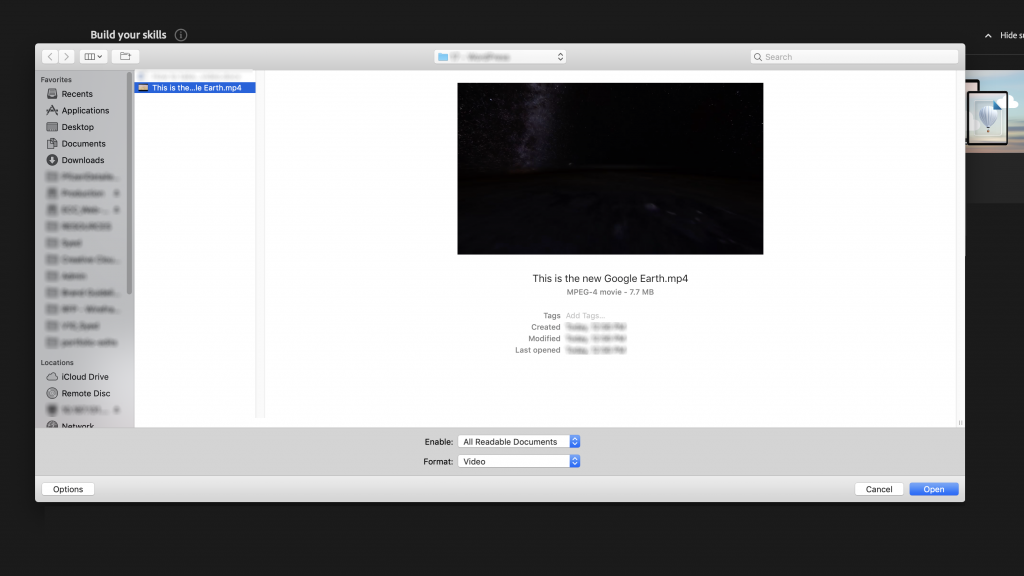Click file name This is the new Google Earth.mp4
Image resolution: width=1024 pixels, height=576 pixels.
pyautogui.click(x=610, y=278)
